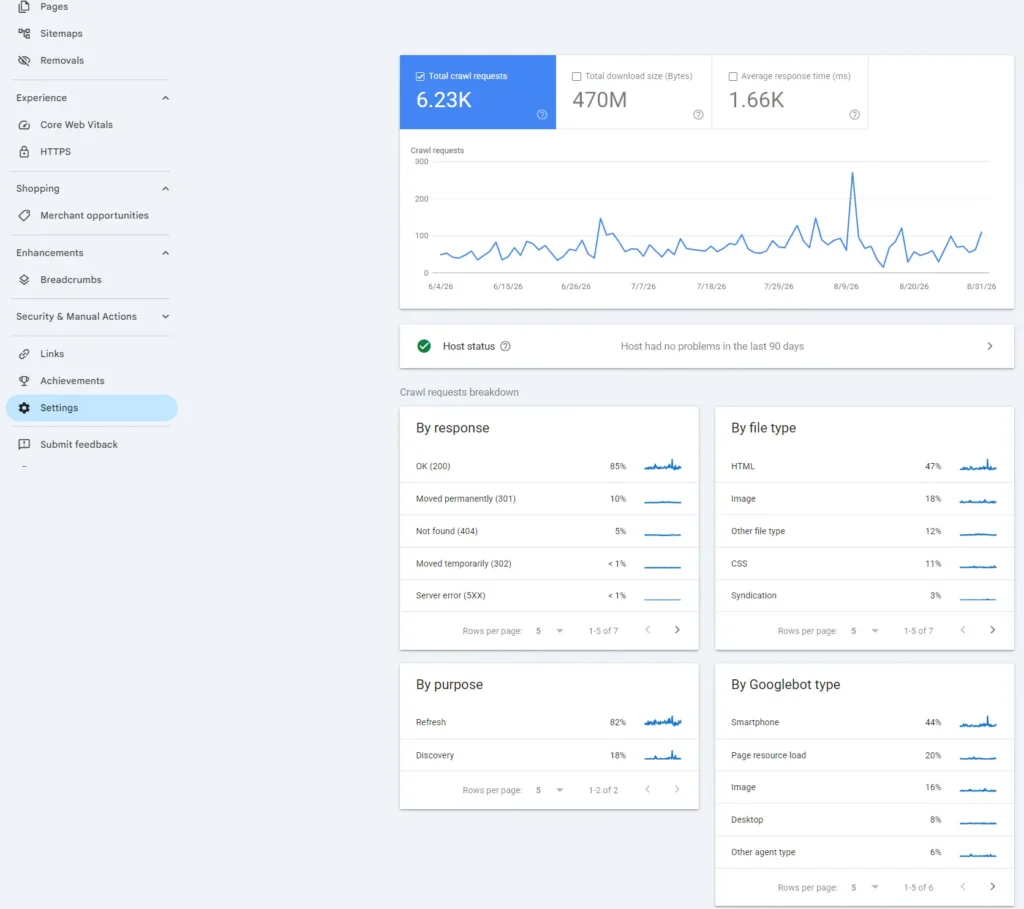This screenshot has height=909, width=1024.
Task: Select Achievements in the sidebar
Action: (x=91, y=381)
